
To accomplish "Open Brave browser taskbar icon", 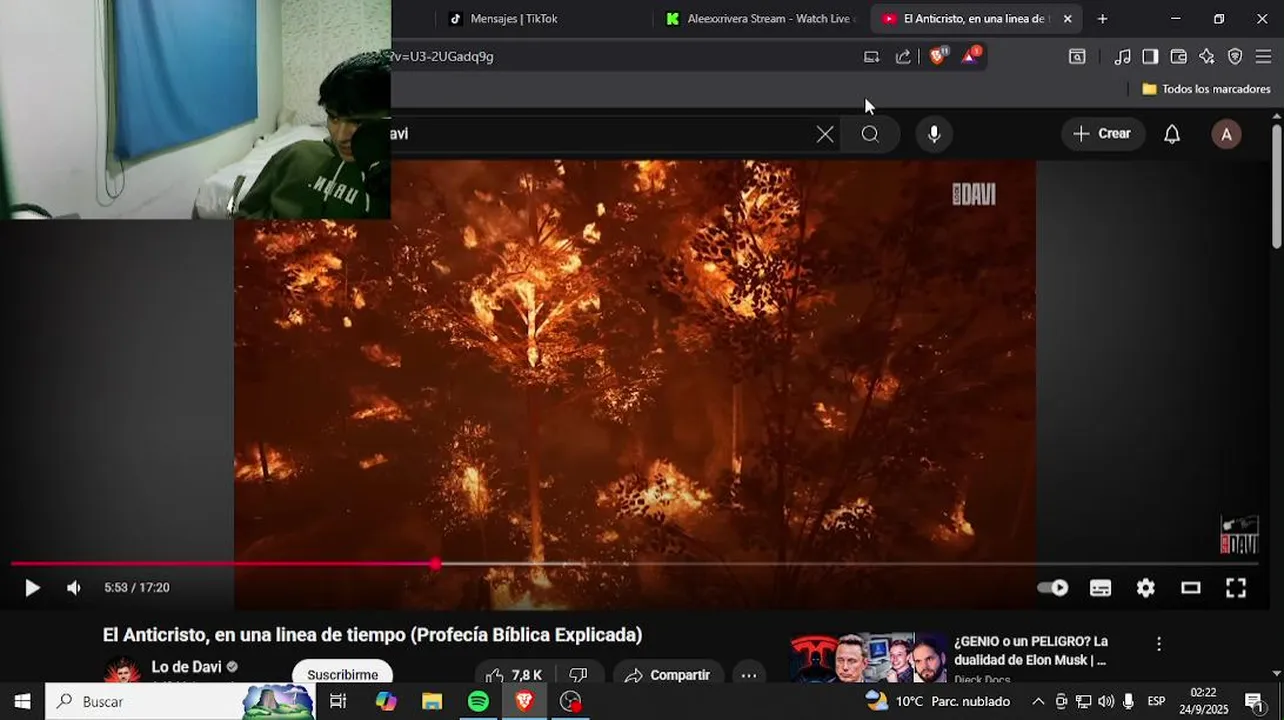I will (x=524, y=701).
